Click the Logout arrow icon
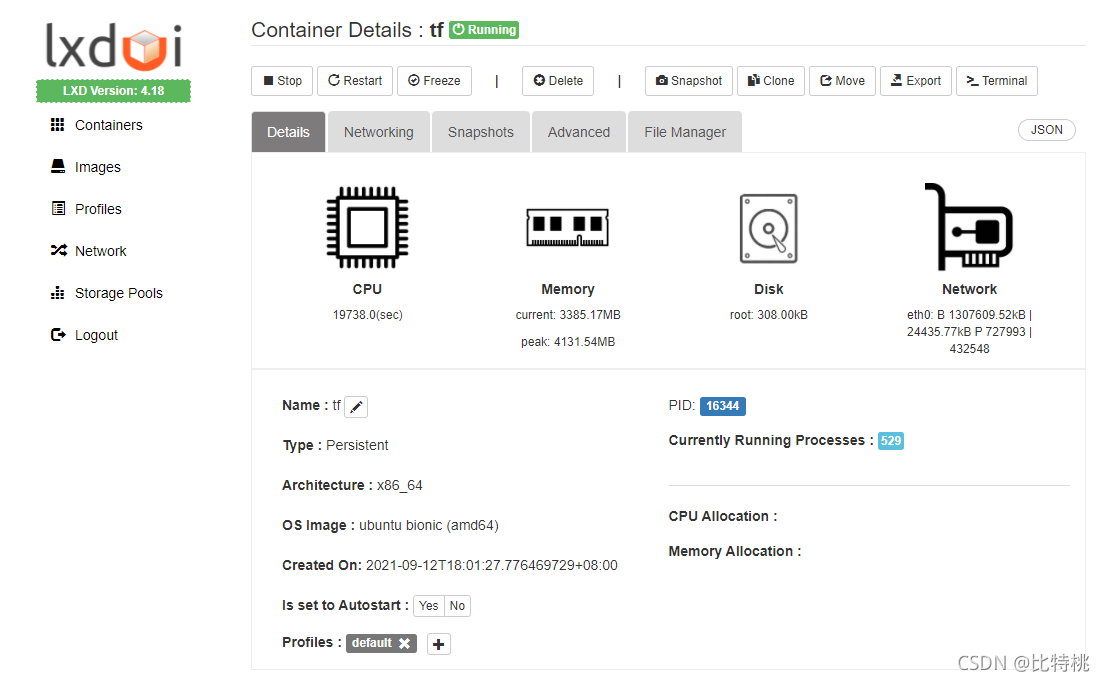This screenshot has width=1105, height=681. tap(58, 335)
